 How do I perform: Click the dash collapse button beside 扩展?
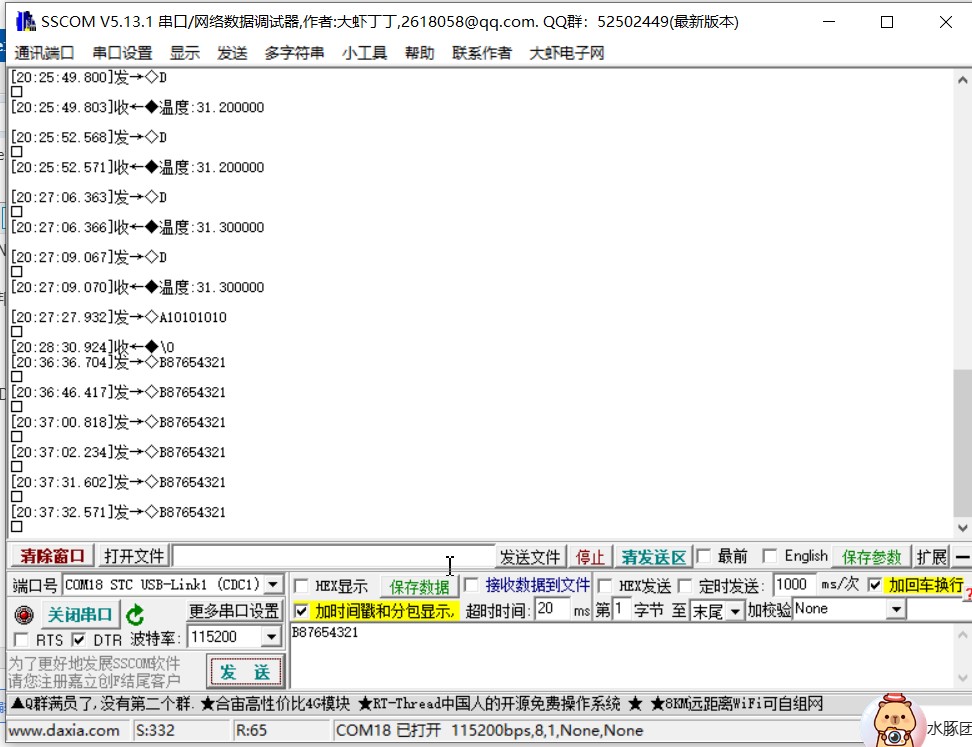tap(962, 557)
